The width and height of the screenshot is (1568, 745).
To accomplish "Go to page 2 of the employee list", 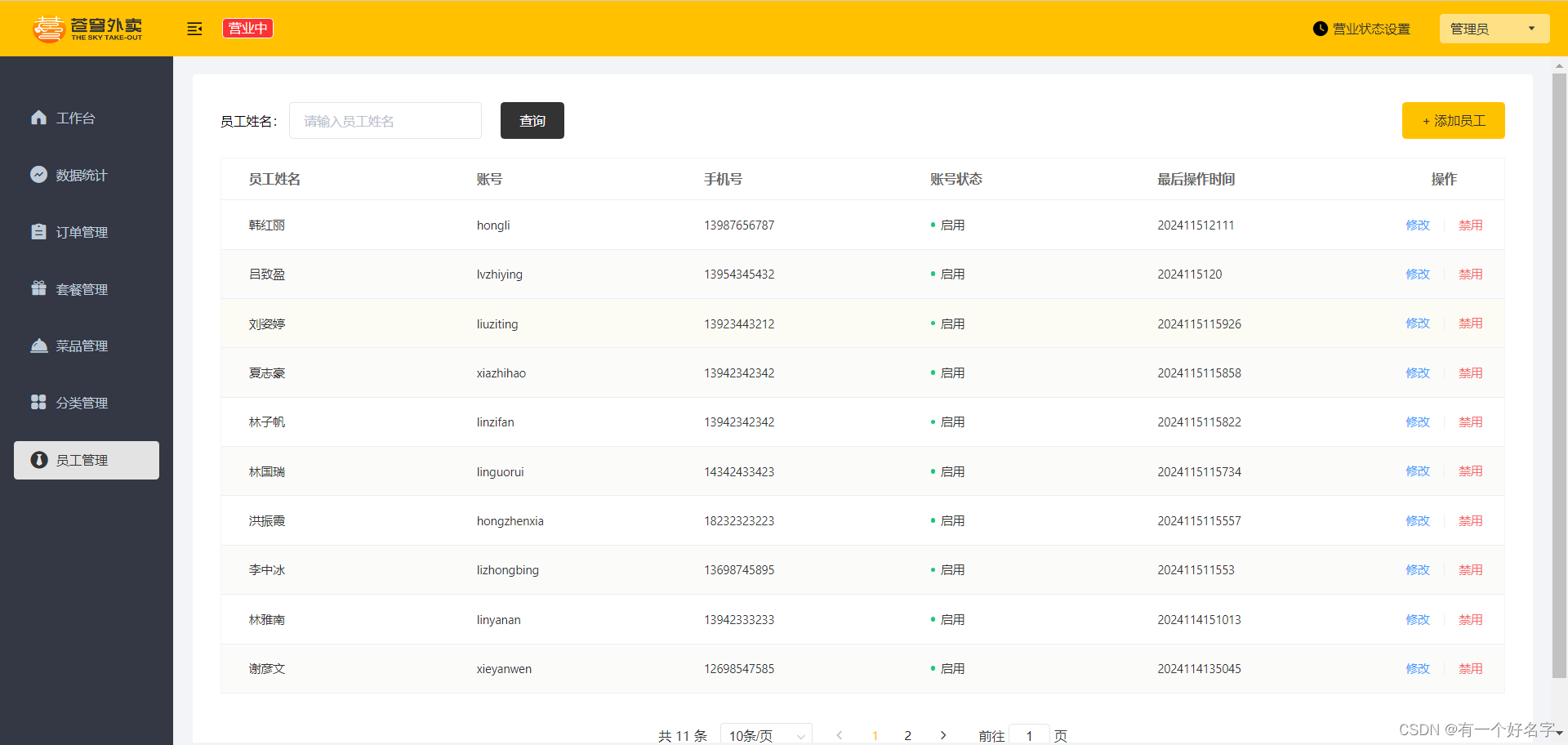I will pos(907,735).
